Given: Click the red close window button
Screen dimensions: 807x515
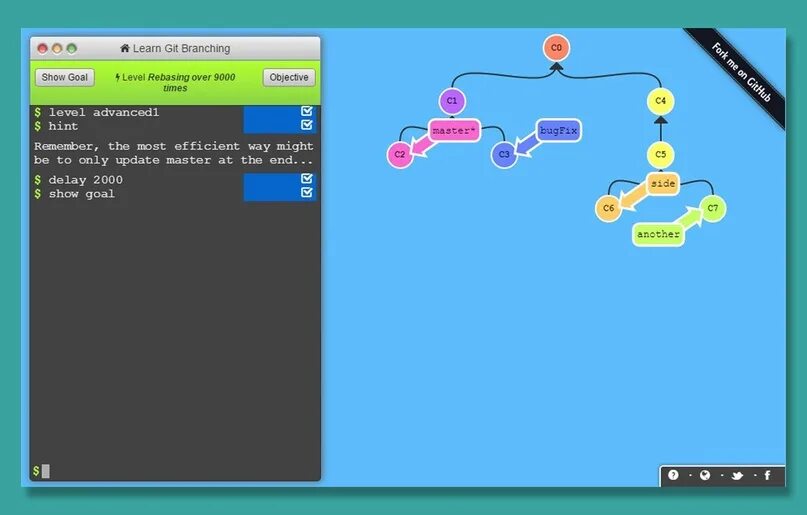Looking at the screenshot, I should pyautogui.click(x=43, y=48).
